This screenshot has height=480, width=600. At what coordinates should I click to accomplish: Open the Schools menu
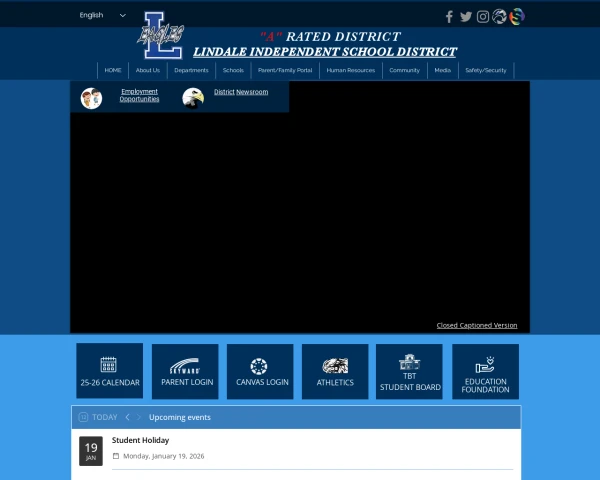tap(233, 70)
